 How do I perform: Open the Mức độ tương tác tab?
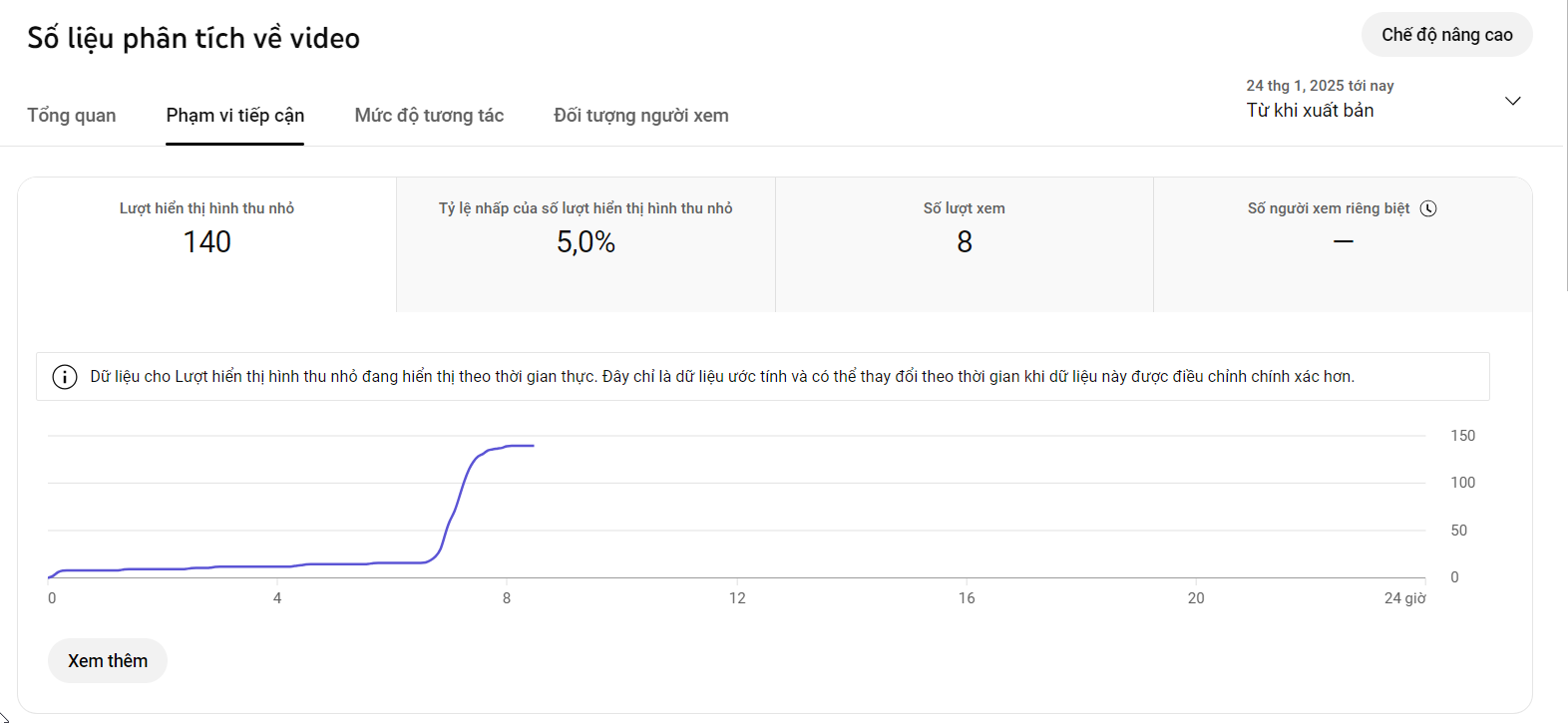(x=429, y=116)
